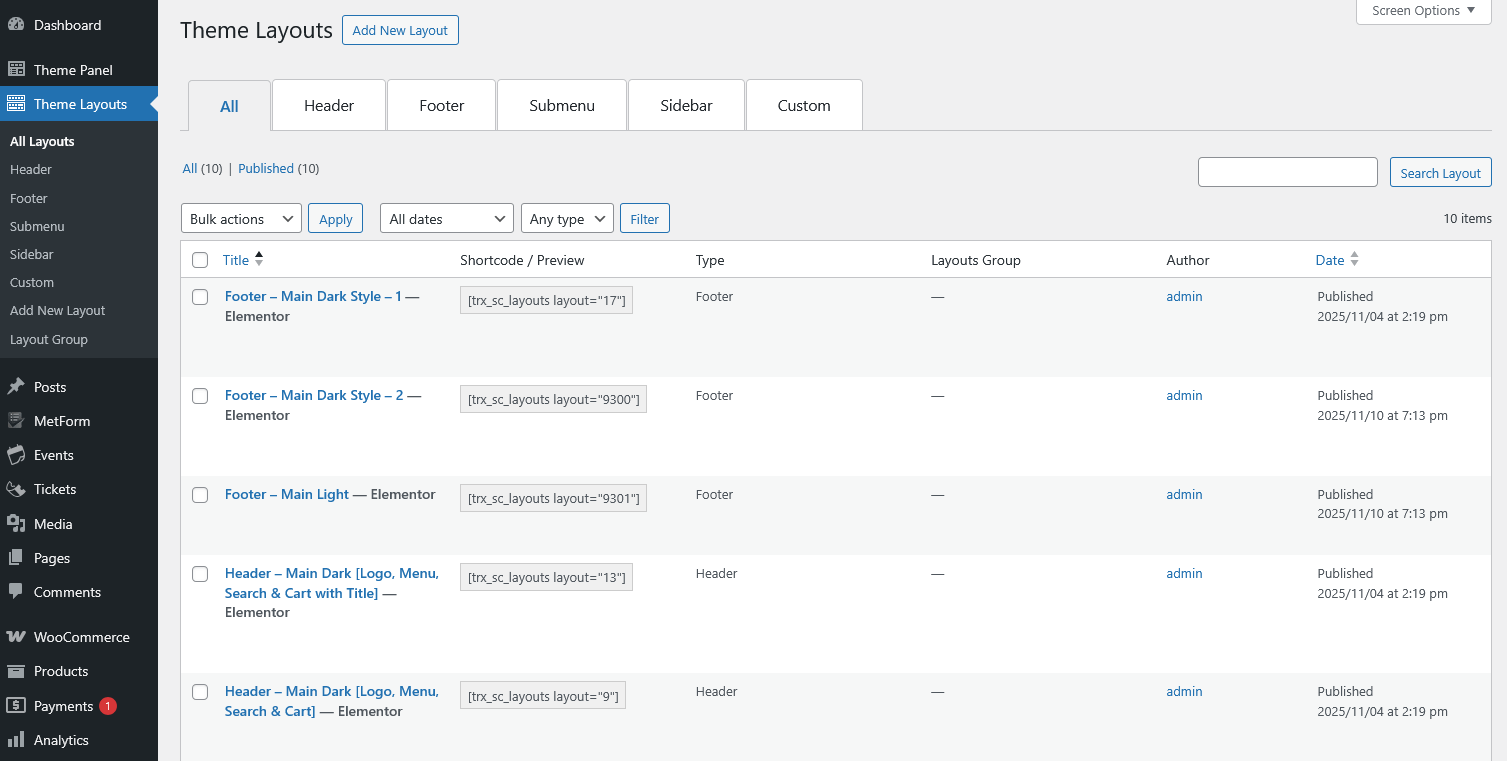Open the Footer – Main Dark Style – 2 link
Viewport: 1507px width, 761px height.
coord(314,395)
